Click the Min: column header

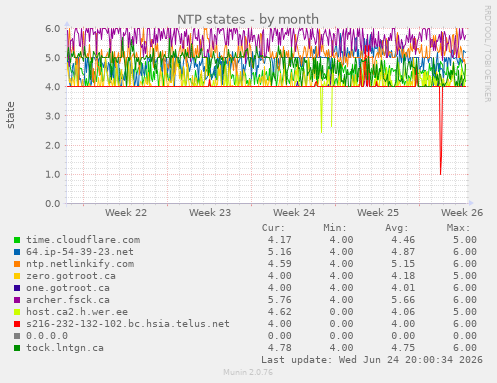click(335, 228)
